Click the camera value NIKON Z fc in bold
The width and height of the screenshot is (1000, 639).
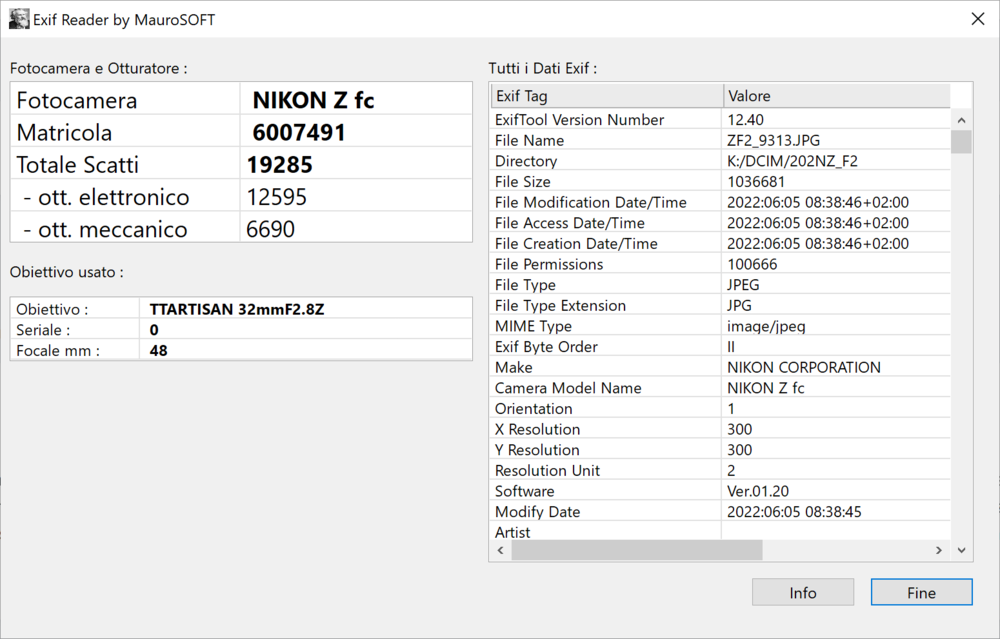coord(313,100)
